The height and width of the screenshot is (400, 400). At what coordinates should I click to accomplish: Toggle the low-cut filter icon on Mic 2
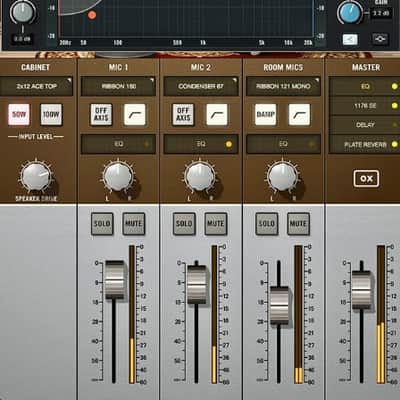click(217, 114)
